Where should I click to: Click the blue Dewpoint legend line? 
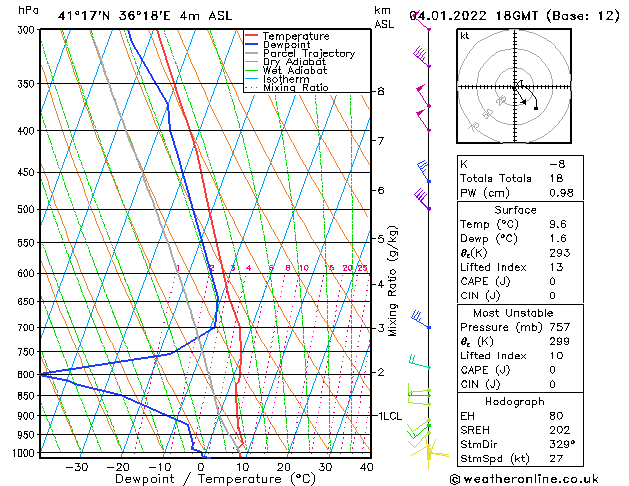(252, 44)
